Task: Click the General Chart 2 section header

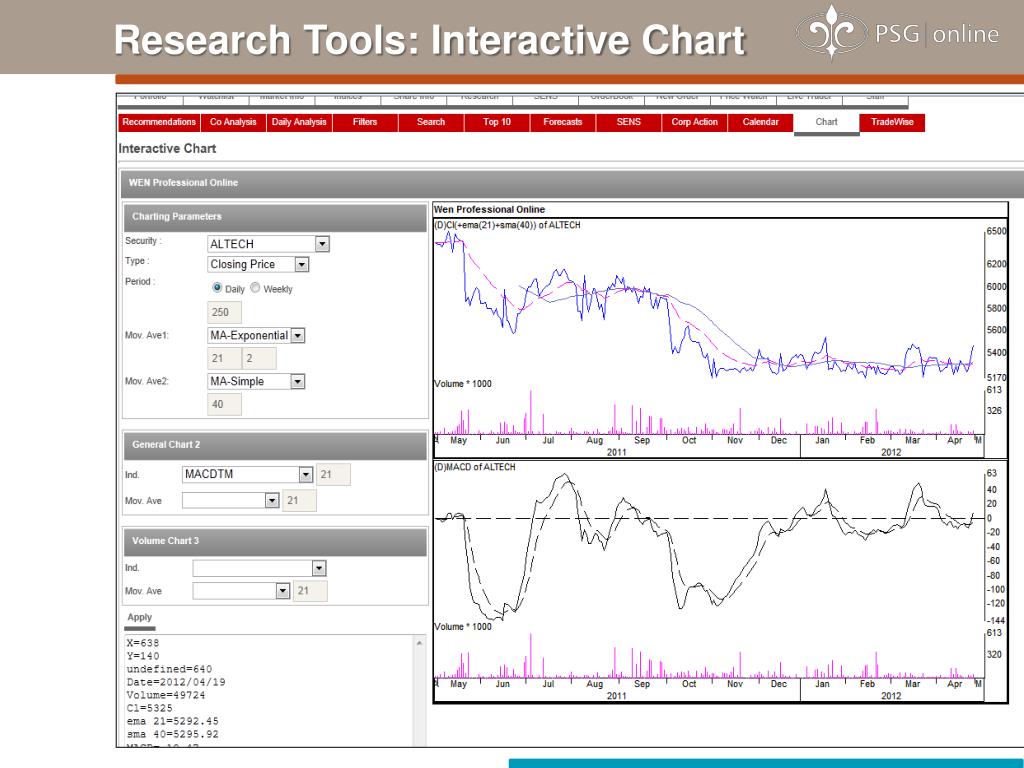Action: click(x=275, y=445)
